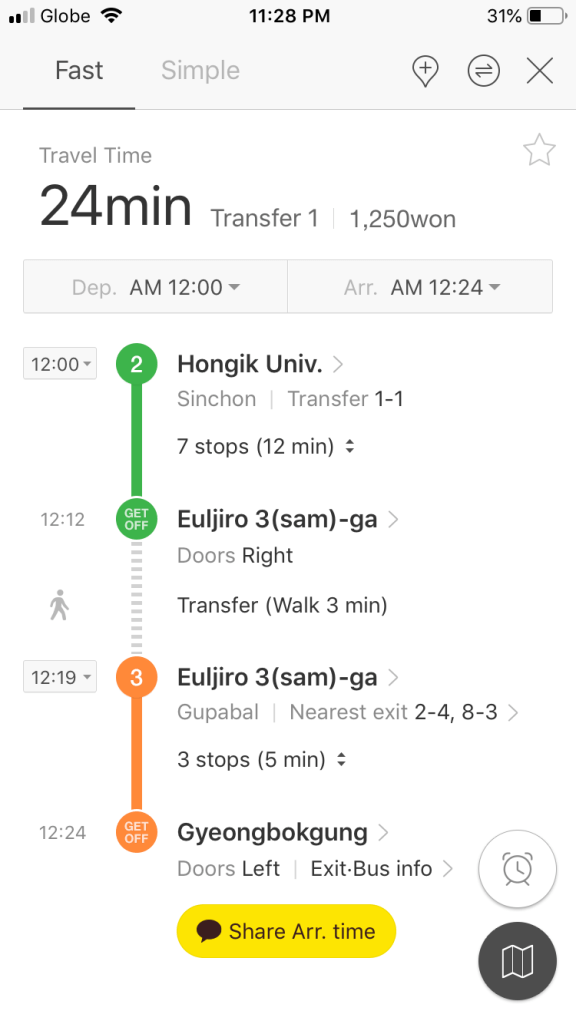Select the Fast tab

coord(79,71)
